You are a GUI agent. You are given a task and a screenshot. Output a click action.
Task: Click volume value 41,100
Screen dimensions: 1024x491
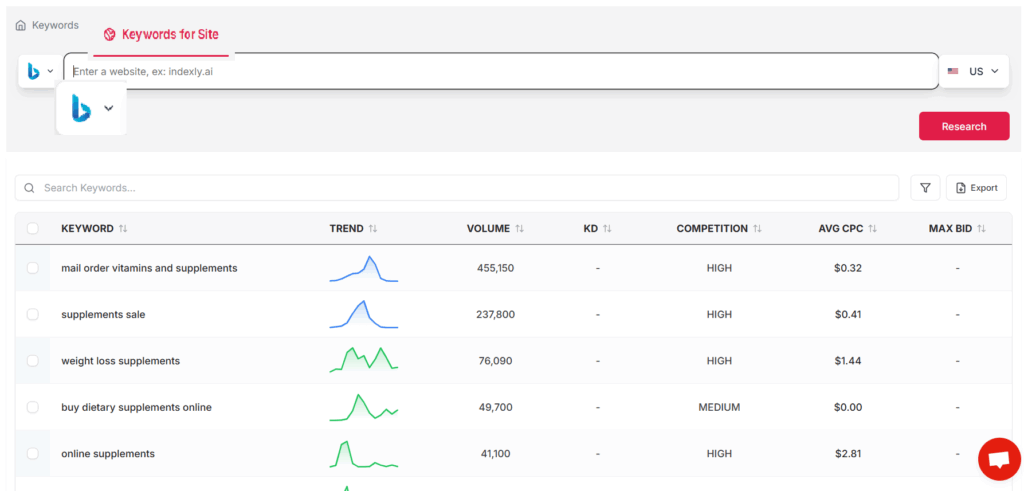(496, 453)
